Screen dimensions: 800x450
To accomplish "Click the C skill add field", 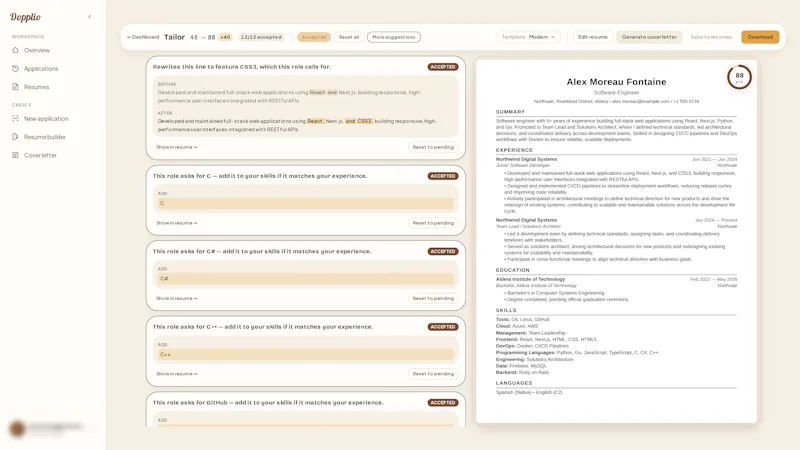I will (306, 203).
